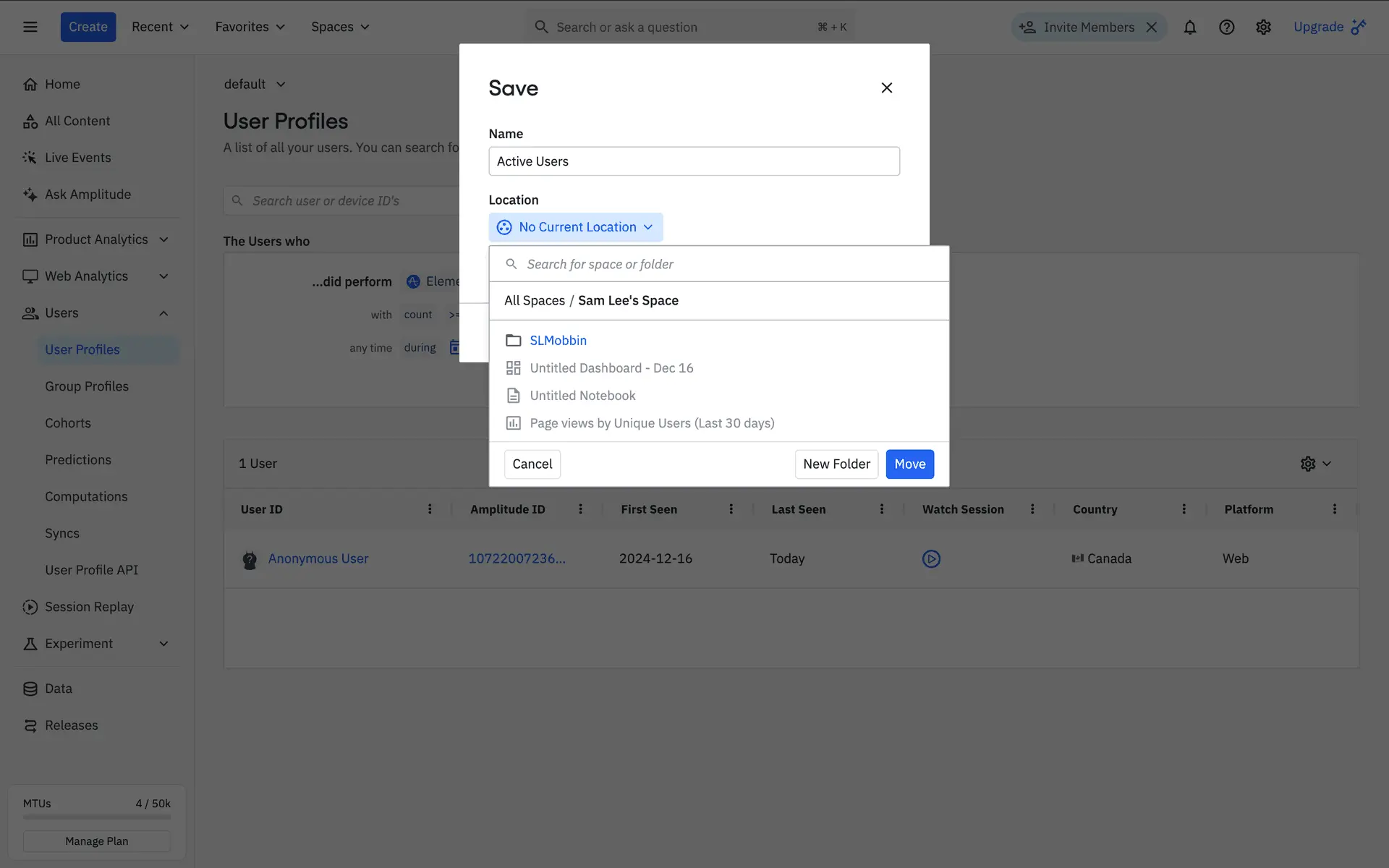Open the Spaces dropdown menu
1389x868 pixels.
pyautogui.click(x=340, y=27)
